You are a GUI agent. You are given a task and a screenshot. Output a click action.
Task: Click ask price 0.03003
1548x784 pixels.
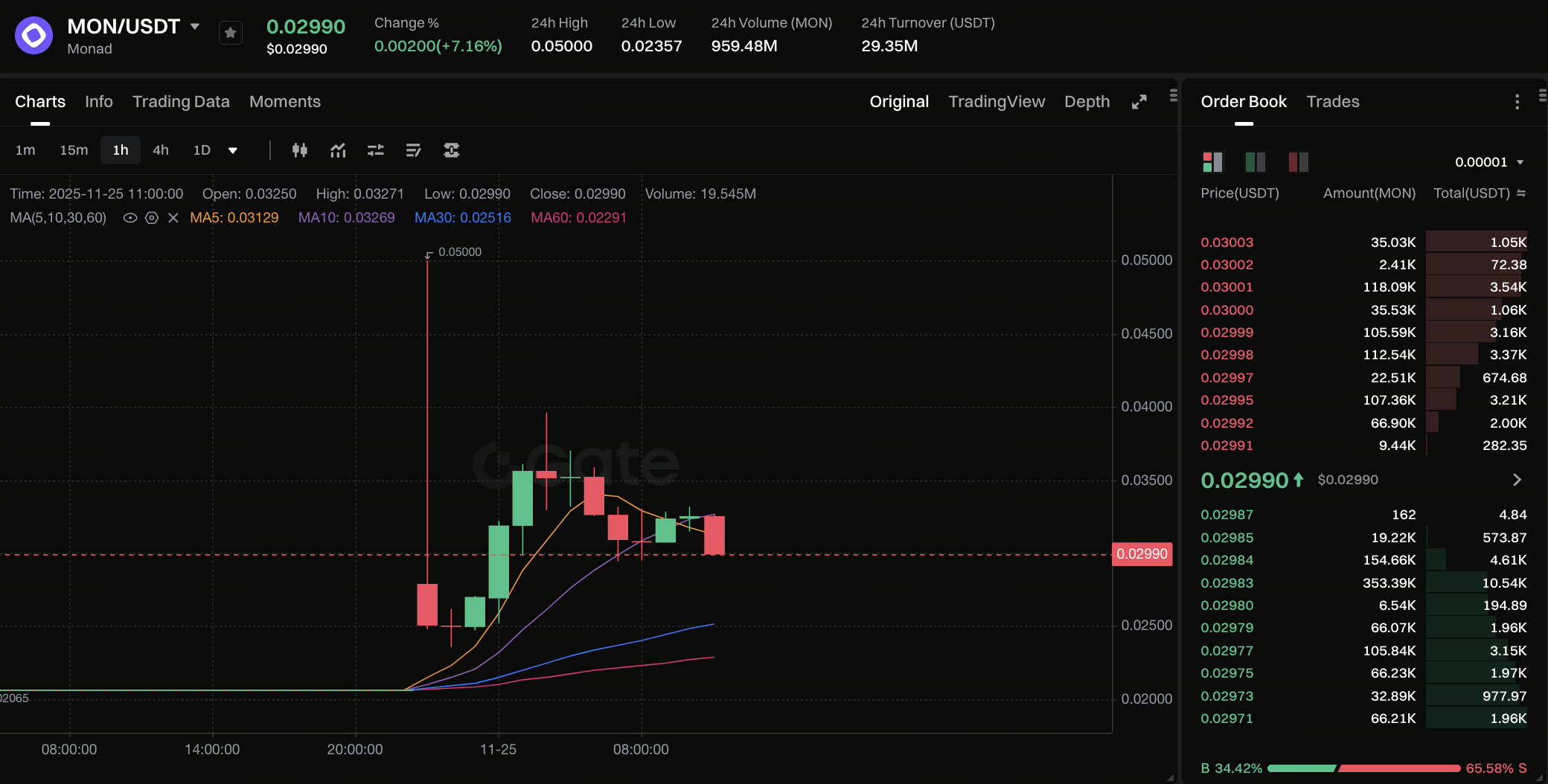[1227, 242]
